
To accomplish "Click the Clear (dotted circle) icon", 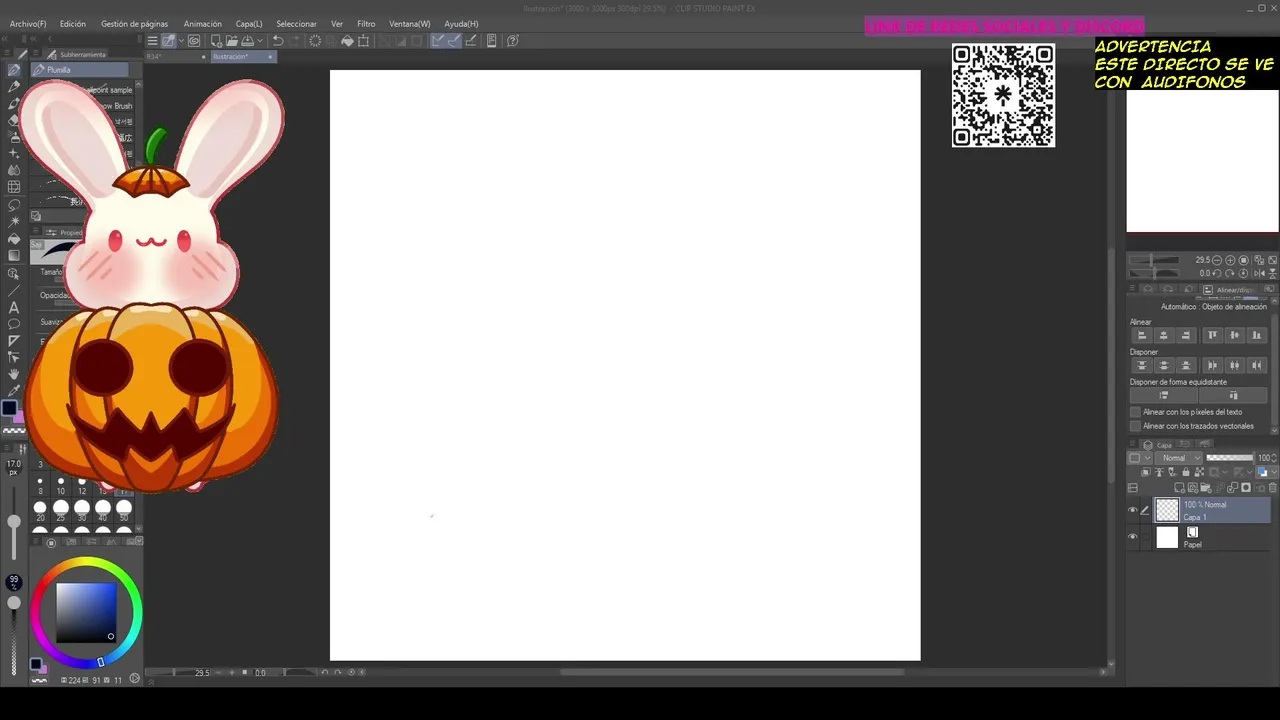I will click(x=315, y=41).
